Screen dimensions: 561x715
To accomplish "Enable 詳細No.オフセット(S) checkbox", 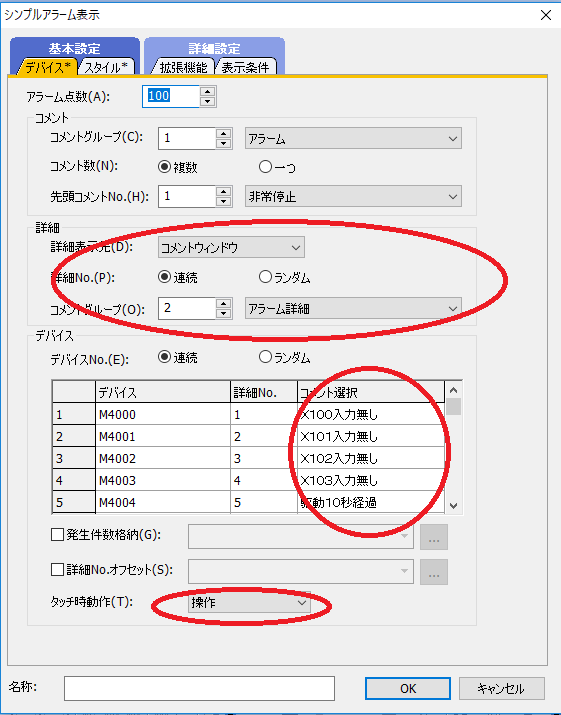I will coord(57,569).
